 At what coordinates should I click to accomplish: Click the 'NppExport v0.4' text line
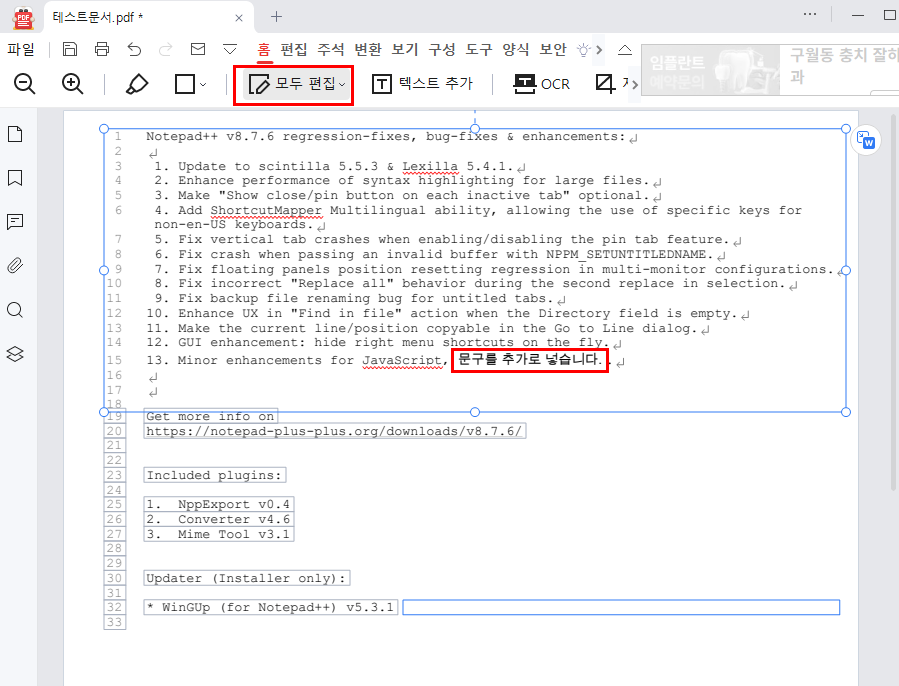pos(218,504)
